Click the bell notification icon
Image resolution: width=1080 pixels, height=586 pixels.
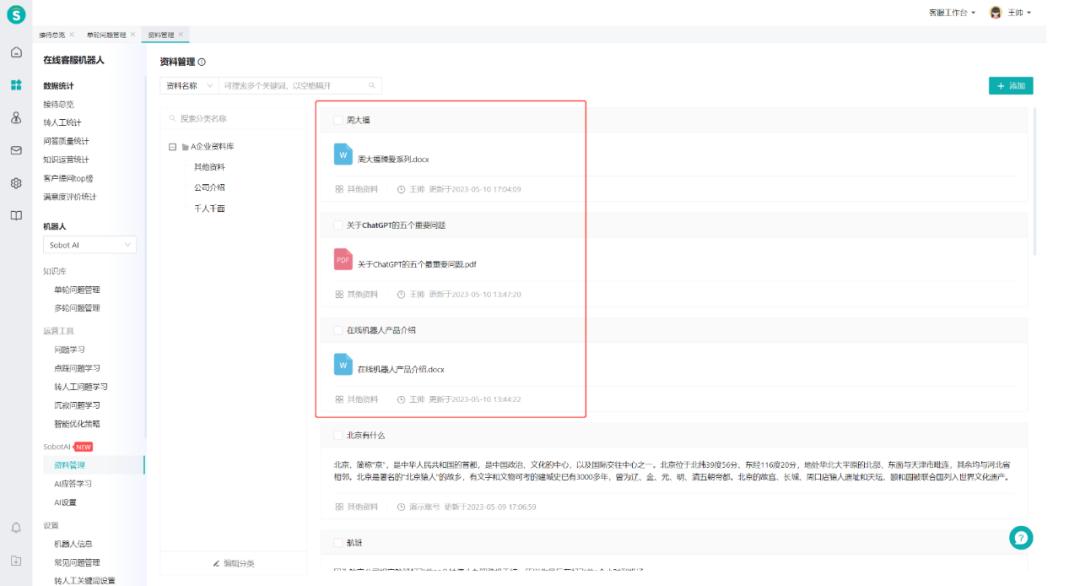point(16,527)
